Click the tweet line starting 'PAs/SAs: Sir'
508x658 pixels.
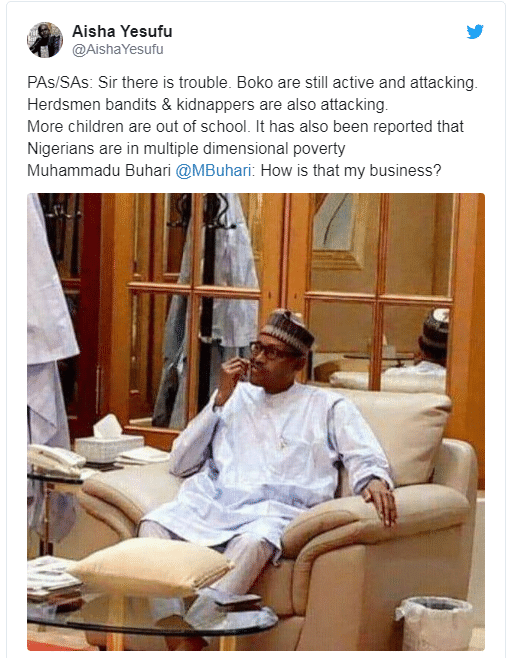click(x=253, y=83)
